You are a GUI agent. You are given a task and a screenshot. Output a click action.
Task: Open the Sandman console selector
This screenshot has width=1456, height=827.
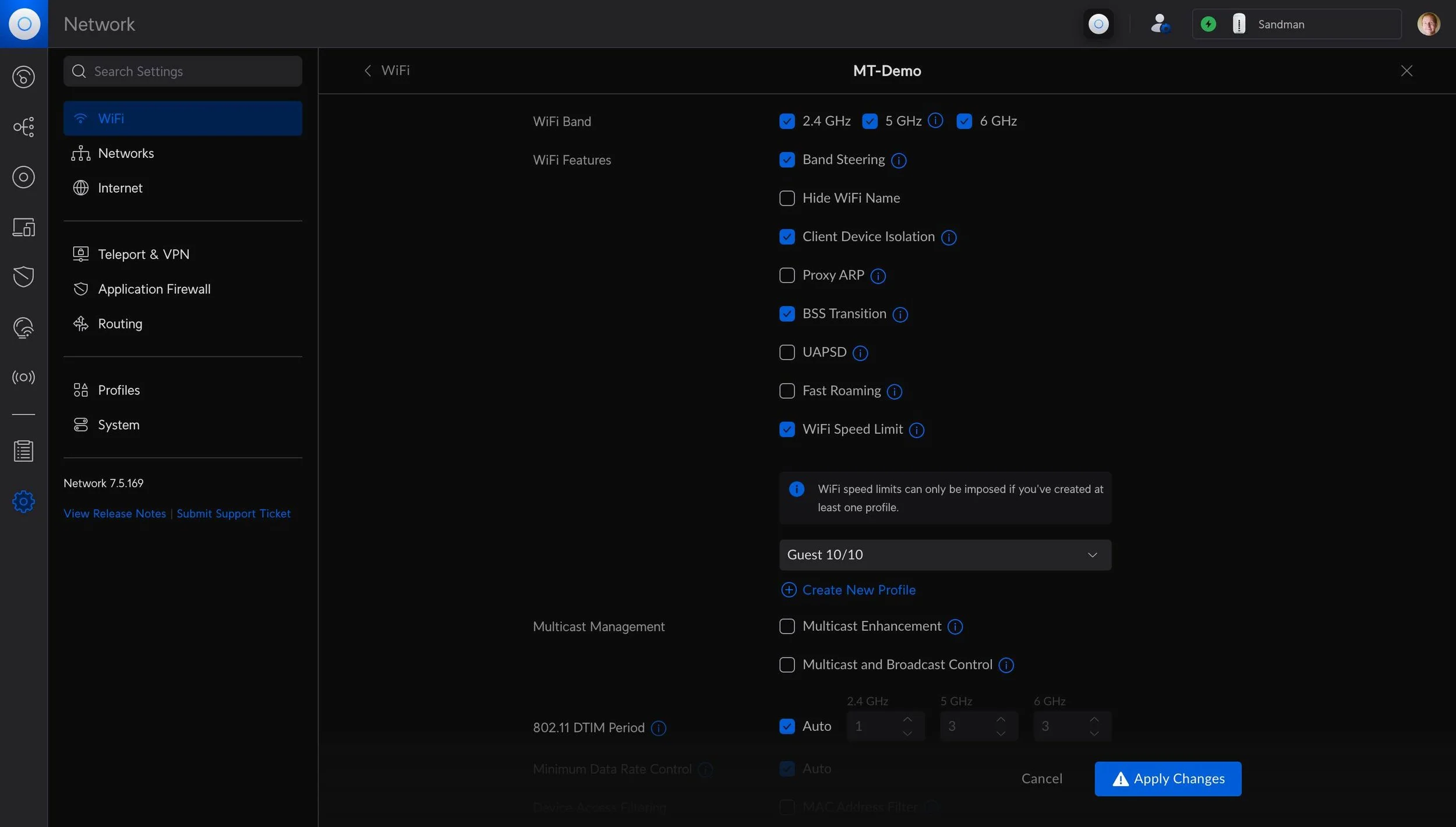[x=1297, y=24]
